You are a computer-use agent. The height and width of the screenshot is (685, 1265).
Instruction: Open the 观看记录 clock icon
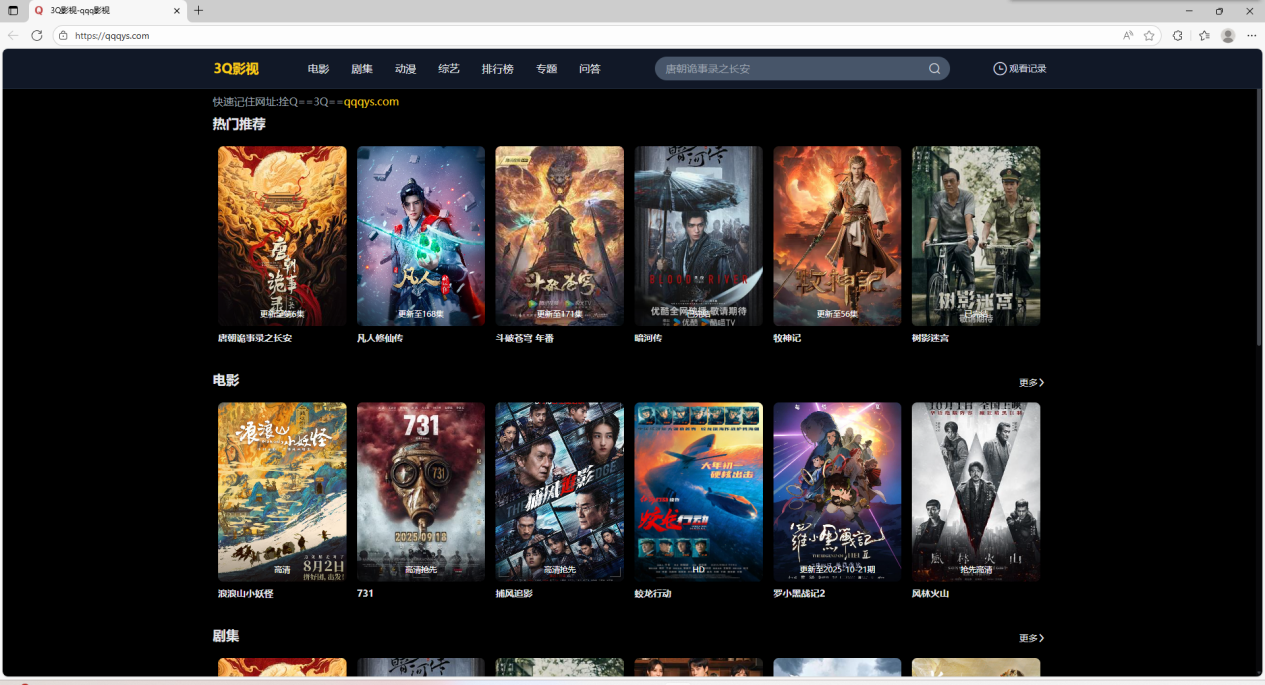pyautogui.click(x=999, y=69)
